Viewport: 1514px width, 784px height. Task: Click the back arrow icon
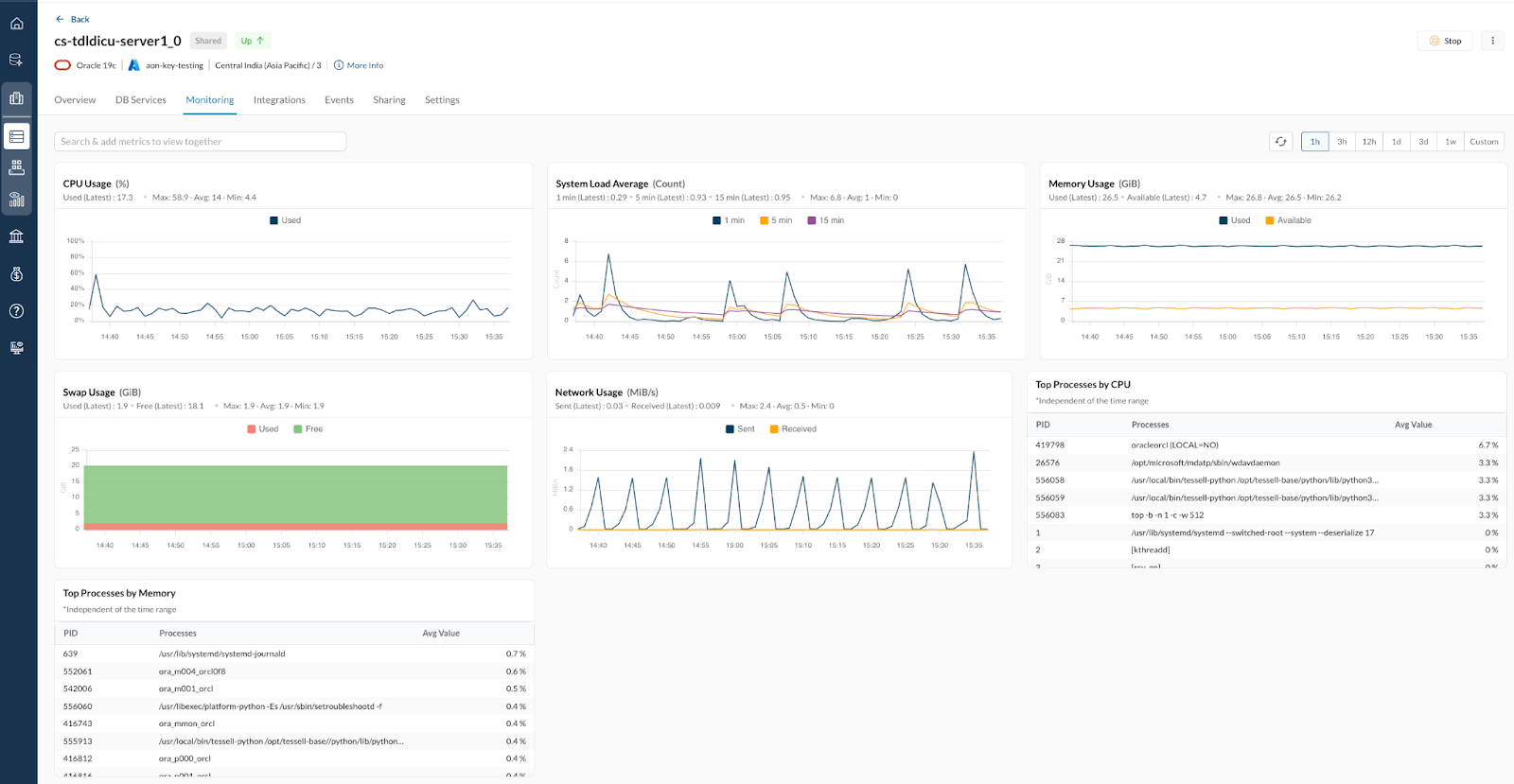coord(60,19)
